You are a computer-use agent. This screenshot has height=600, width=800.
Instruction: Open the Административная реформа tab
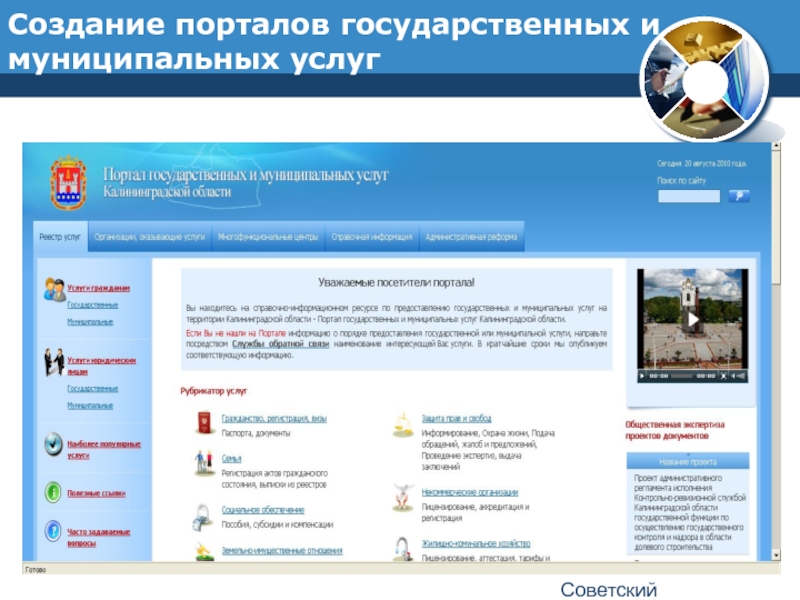coord(471,237)
